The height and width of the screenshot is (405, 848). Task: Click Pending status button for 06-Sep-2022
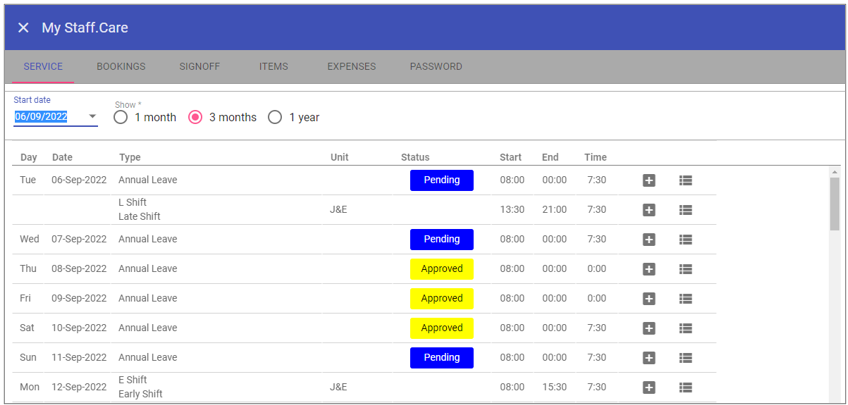[x=442, y=180]
